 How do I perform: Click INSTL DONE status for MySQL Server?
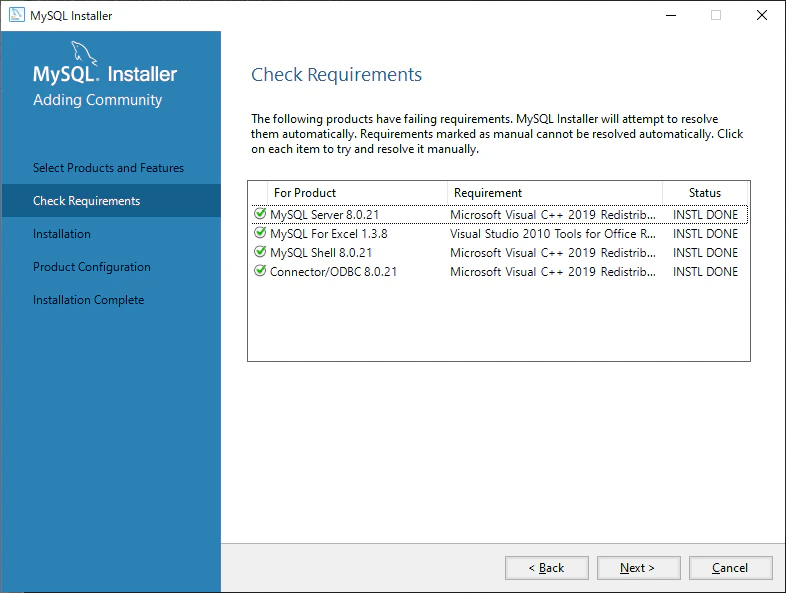pos(705,215)
